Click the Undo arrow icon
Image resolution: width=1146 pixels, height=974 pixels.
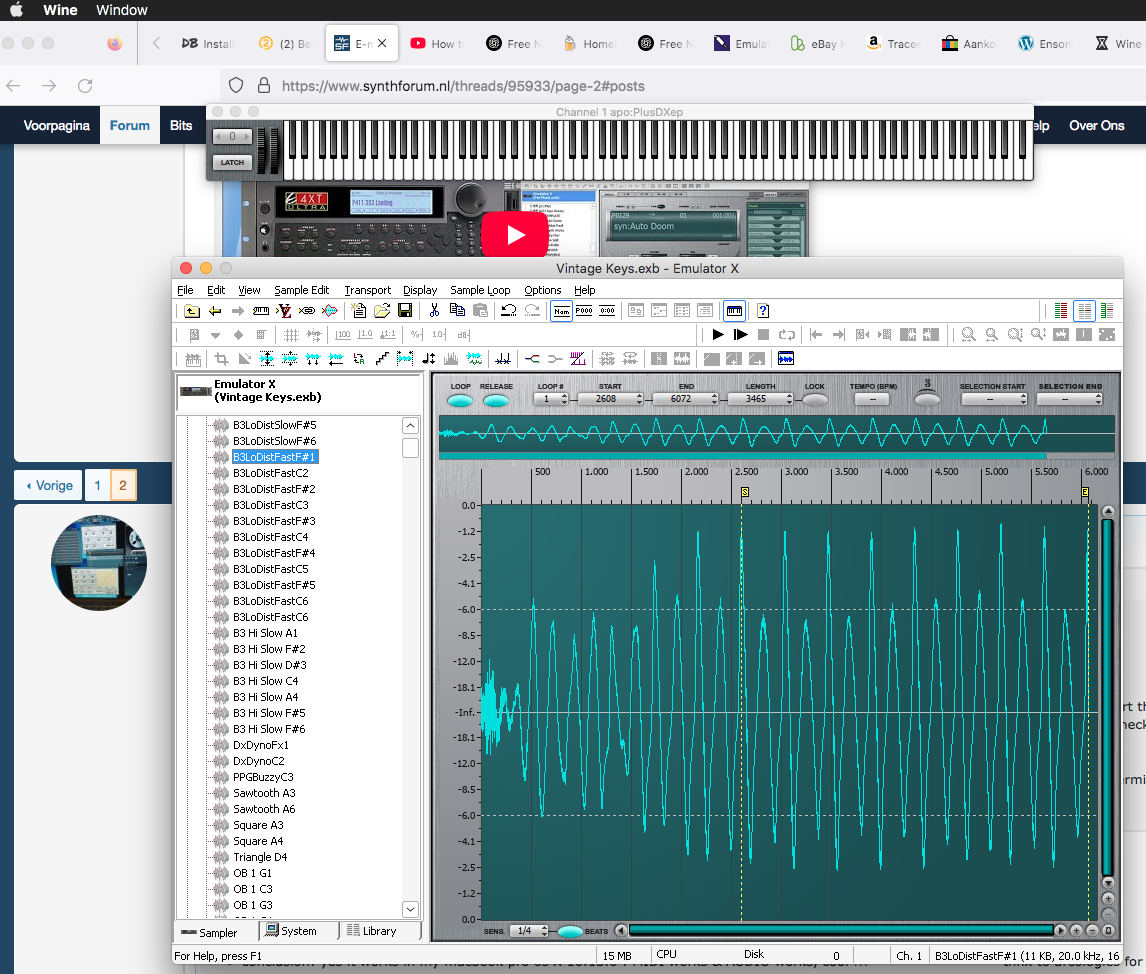(x=509, y=311)
